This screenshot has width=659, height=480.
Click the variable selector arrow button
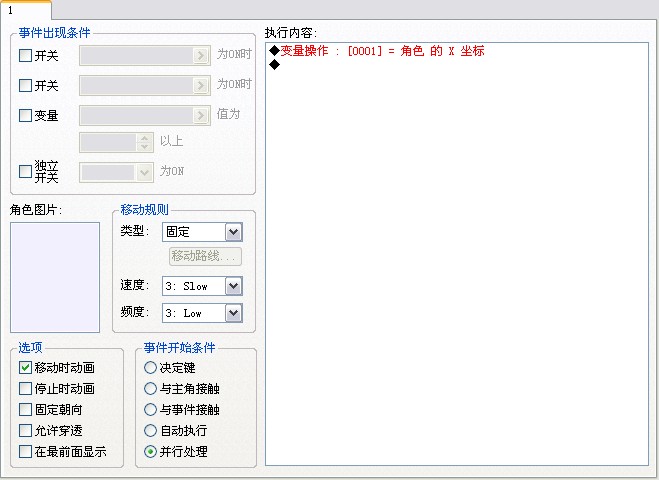pos(201,115)
